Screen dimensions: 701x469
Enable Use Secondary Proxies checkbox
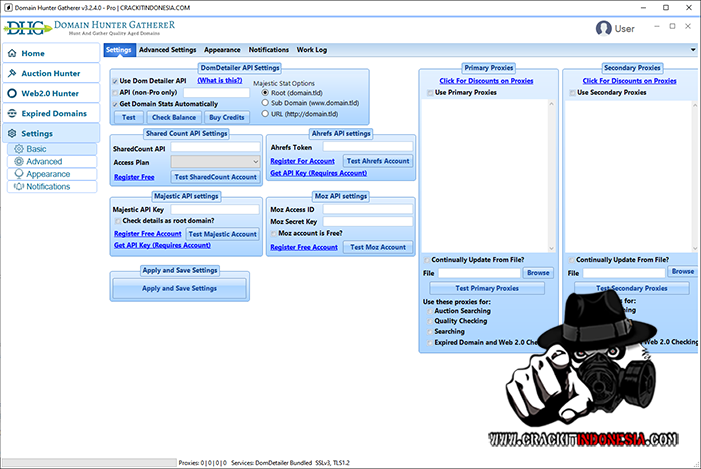coord(572,93)
